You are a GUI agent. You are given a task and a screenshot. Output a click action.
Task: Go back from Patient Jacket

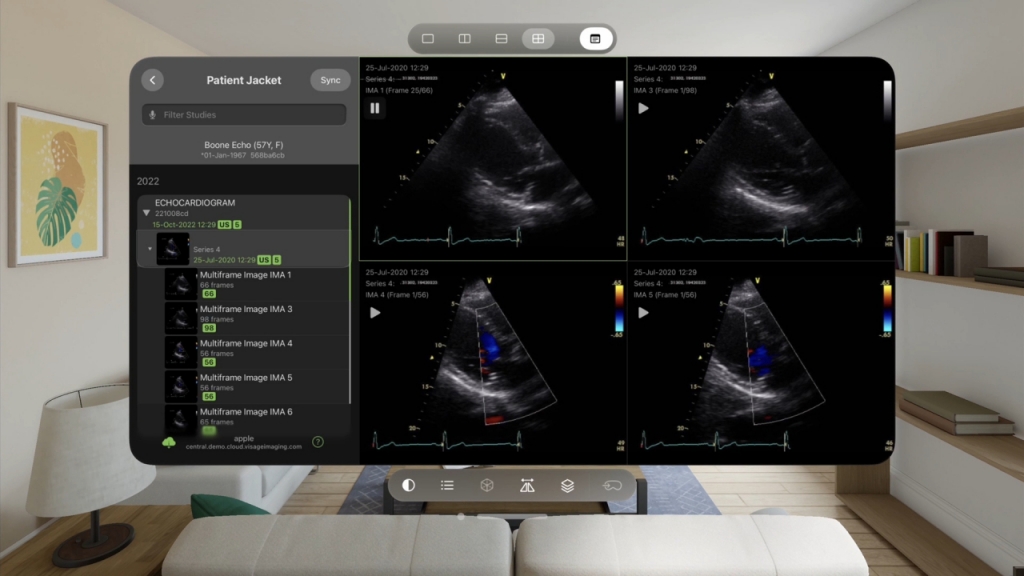(x=152, y=80)
